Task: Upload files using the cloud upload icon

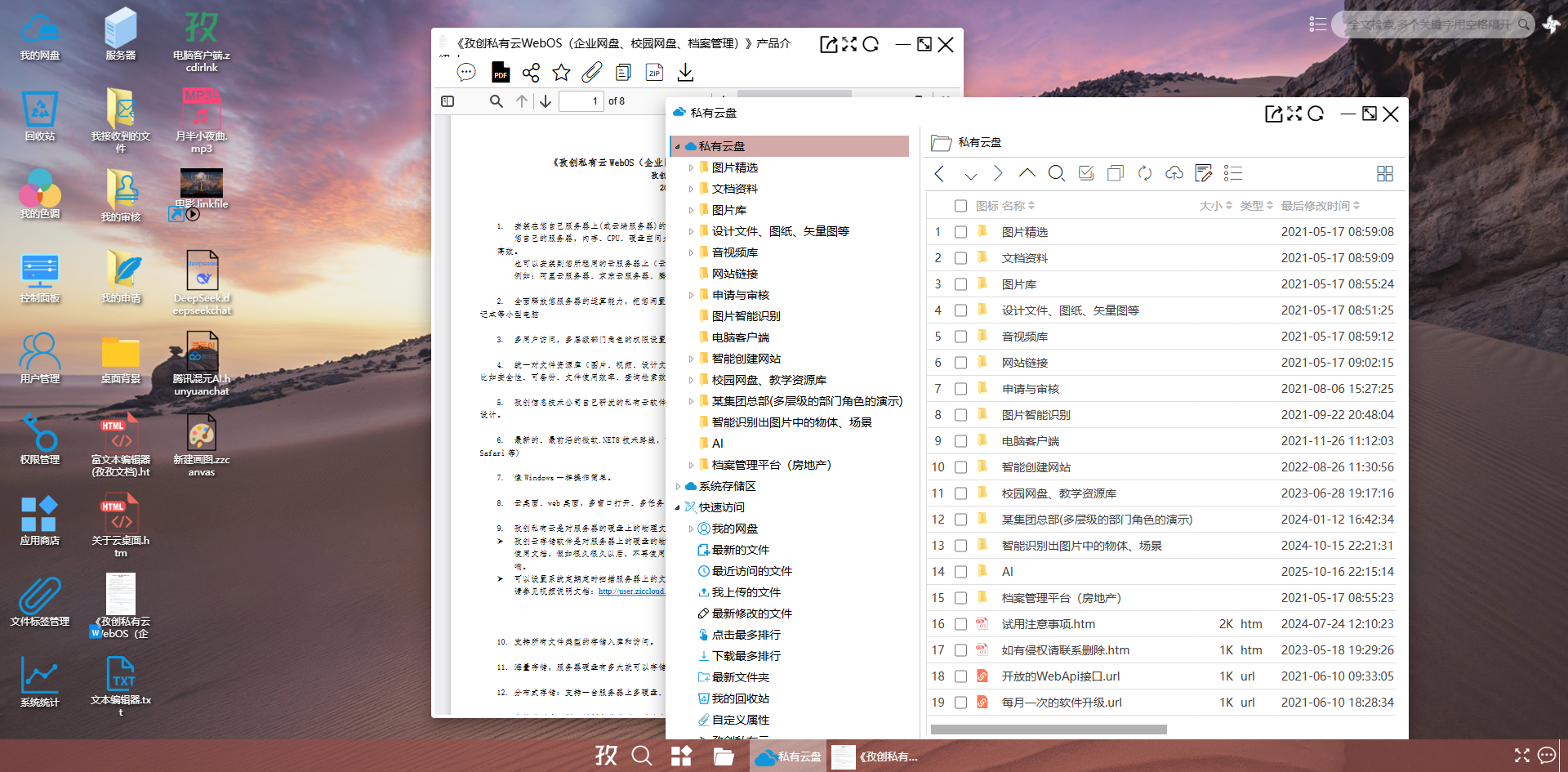Action: pyautogui.click(x=1174, y=173)
